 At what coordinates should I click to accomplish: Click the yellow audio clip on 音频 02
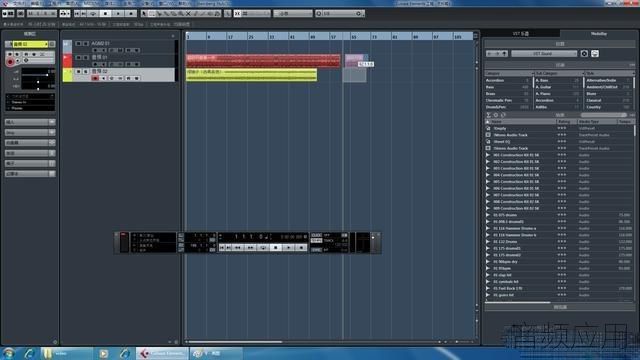point(251,75)
